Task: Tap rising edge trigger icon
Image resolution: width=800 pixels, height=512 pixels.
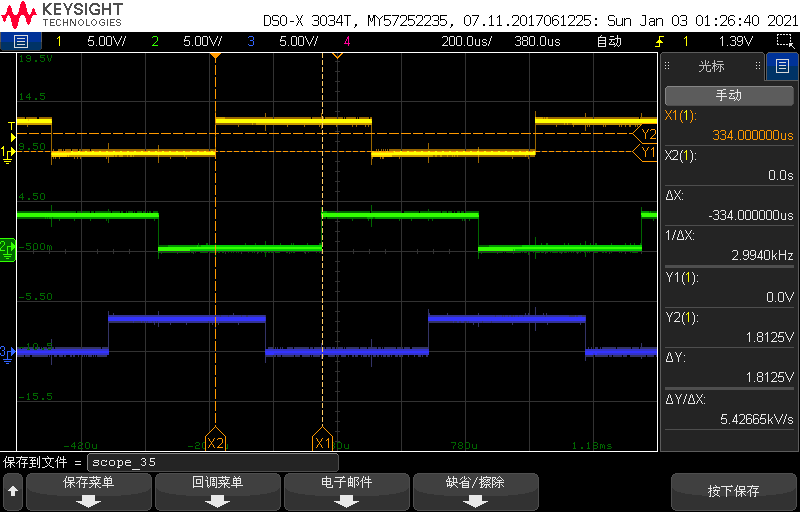Action: click(659, 41)
